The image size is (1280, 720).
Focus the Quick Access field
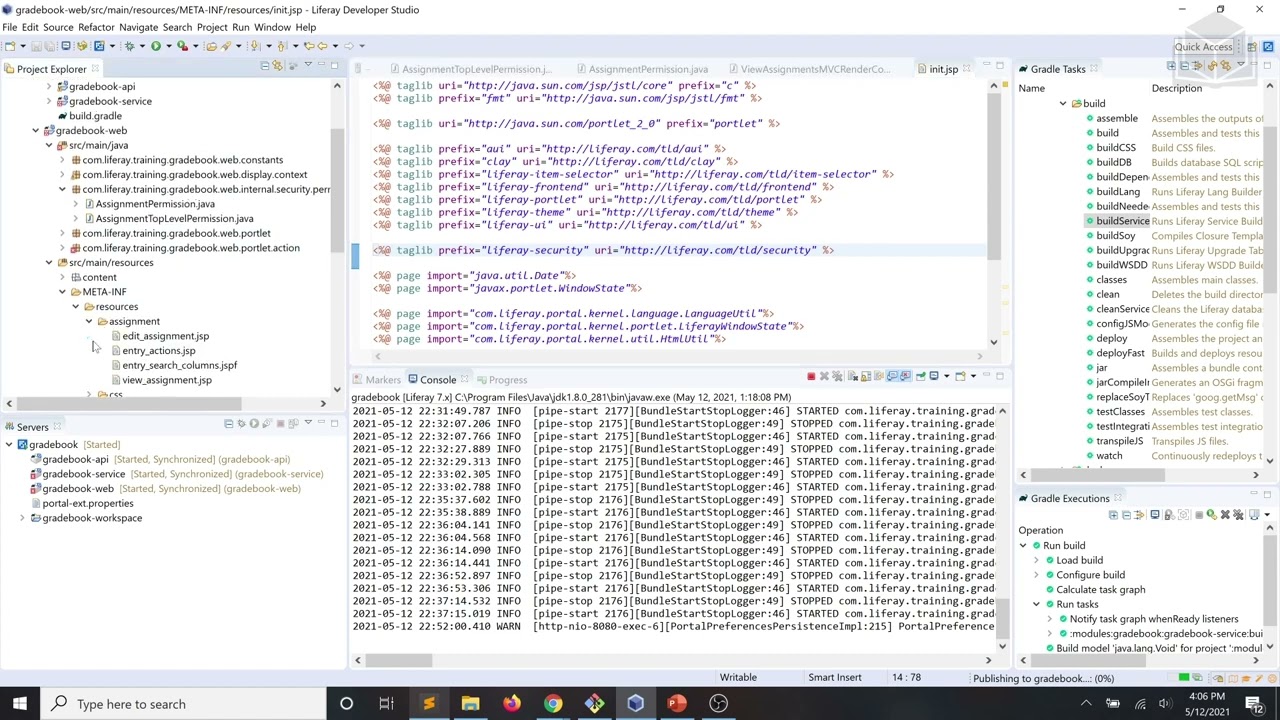pos(1203,47)
